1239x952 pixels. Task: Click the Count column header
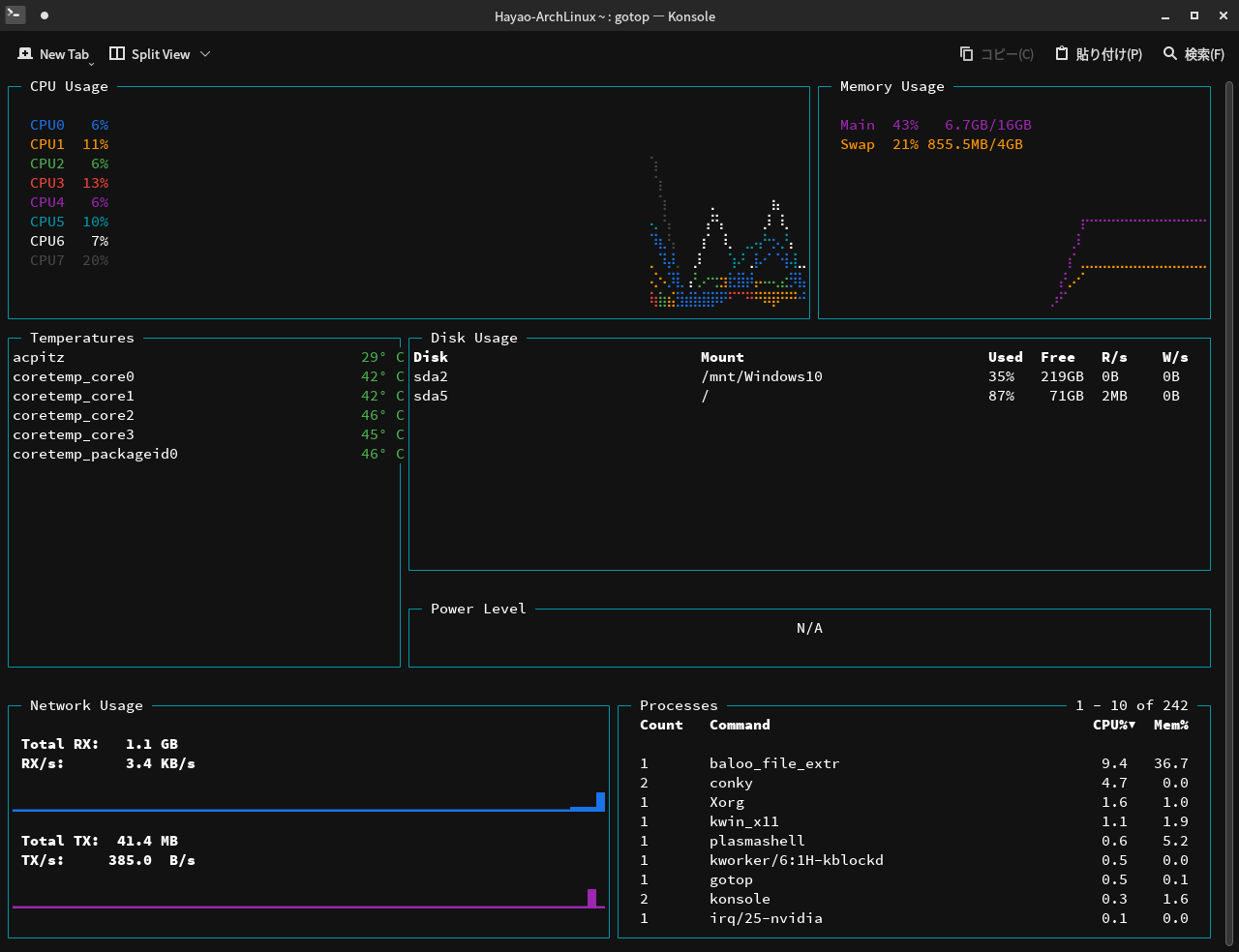coord(661,725)
